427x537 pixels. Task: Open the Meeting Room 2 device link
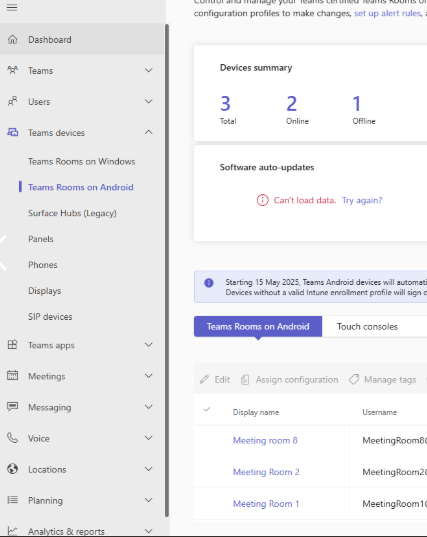tap(266, 472)
